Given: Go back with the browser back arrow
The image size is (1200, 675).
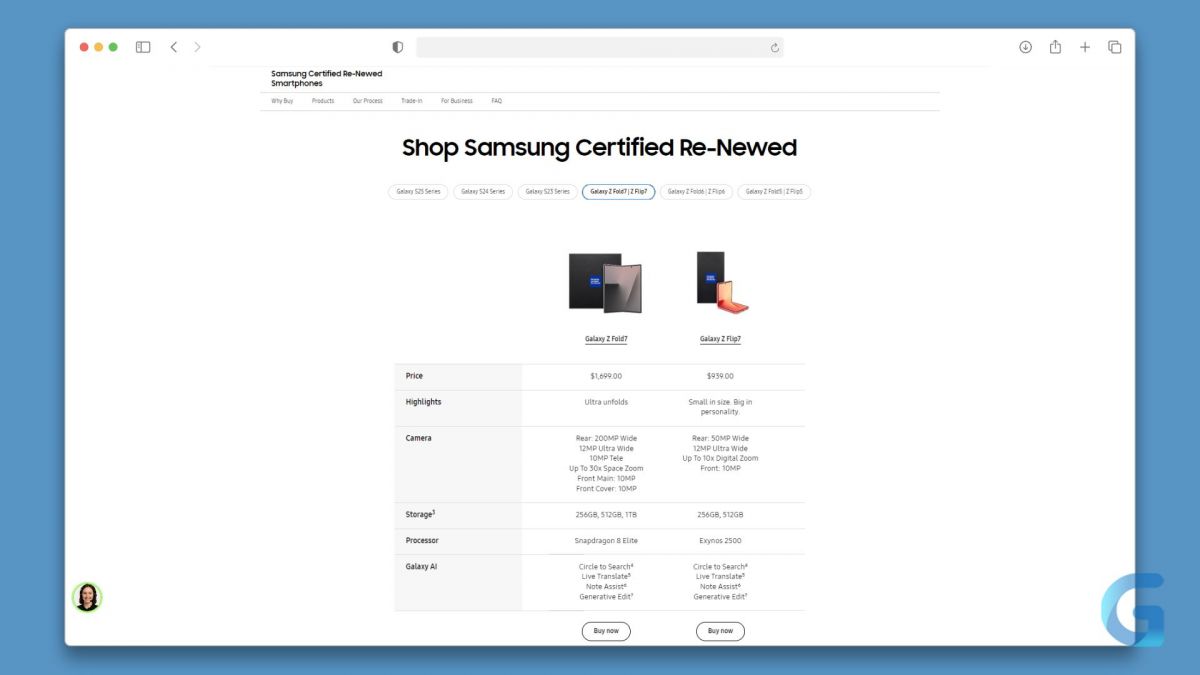Looking at the screenshot, I should click(x=174, y=47).
